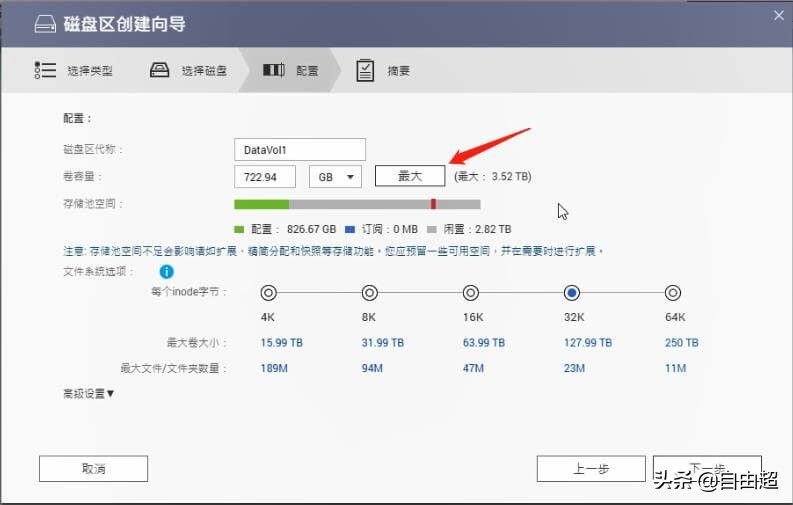The height and width of the screenshot is (505, 793).
Task: Click the 配置 step icon
Action: [x=273, y=70]
